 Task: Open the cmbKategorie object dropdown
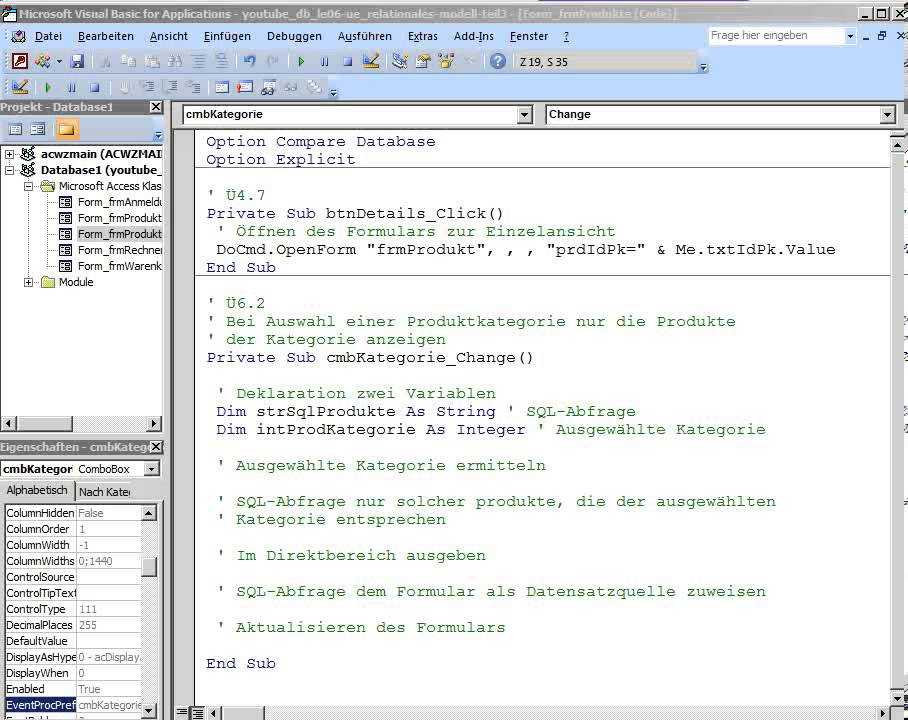click(x=525, y=115)
